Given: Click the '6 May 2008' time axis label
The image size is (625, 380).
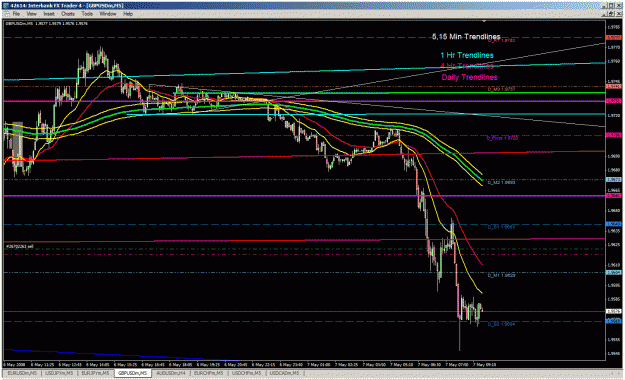Looking at the screenshot, I should (14, 364).
